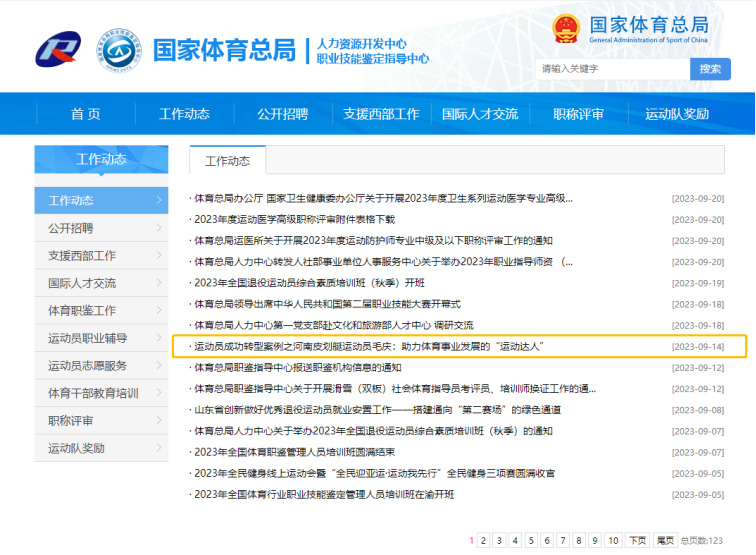756x555 pixels.
Task: Jump to last page with 尾页
Action: (x=665, y=541)
